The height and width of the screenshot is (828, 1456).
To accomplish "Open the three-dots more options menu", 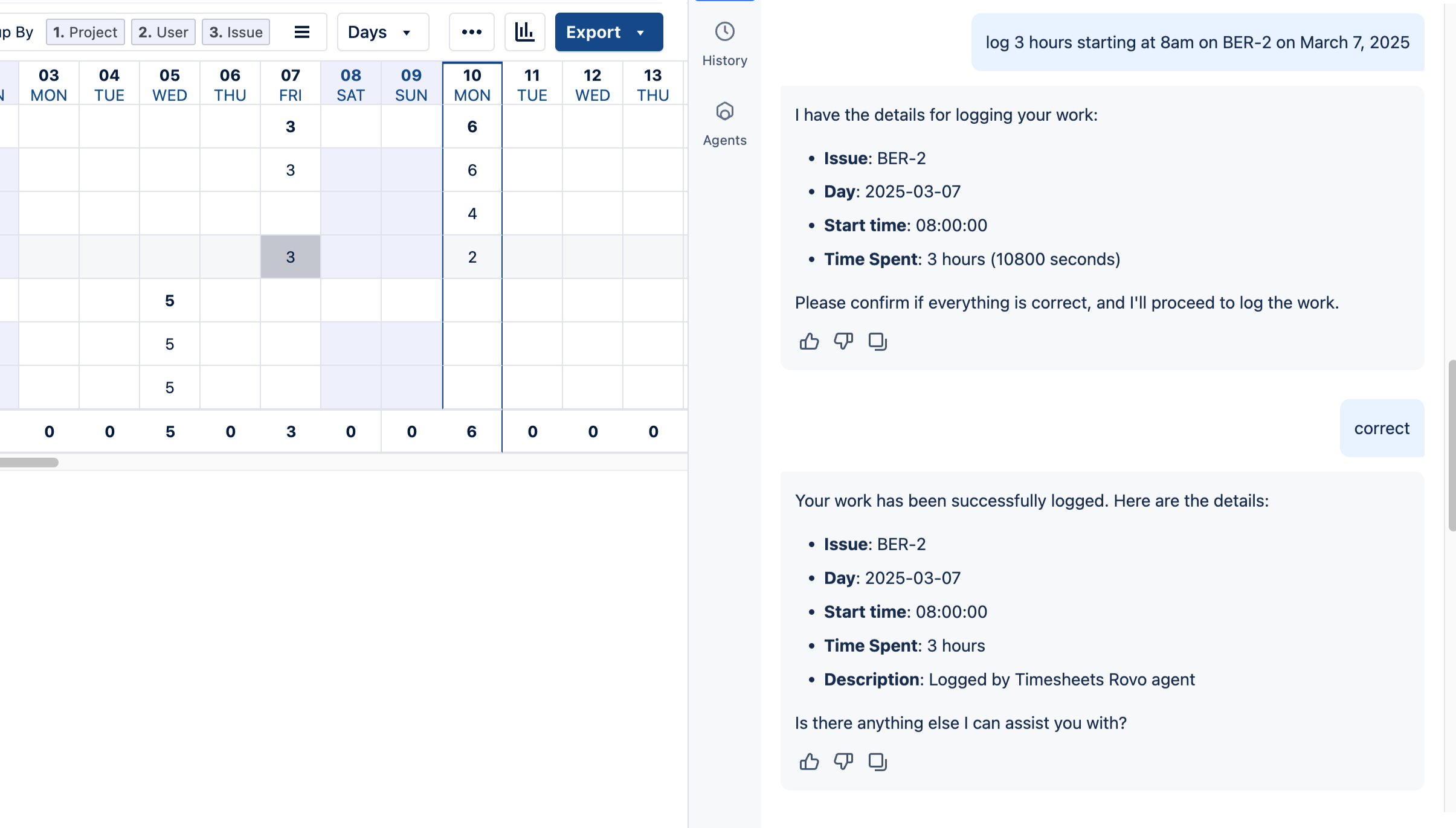I will pos(471,32).
